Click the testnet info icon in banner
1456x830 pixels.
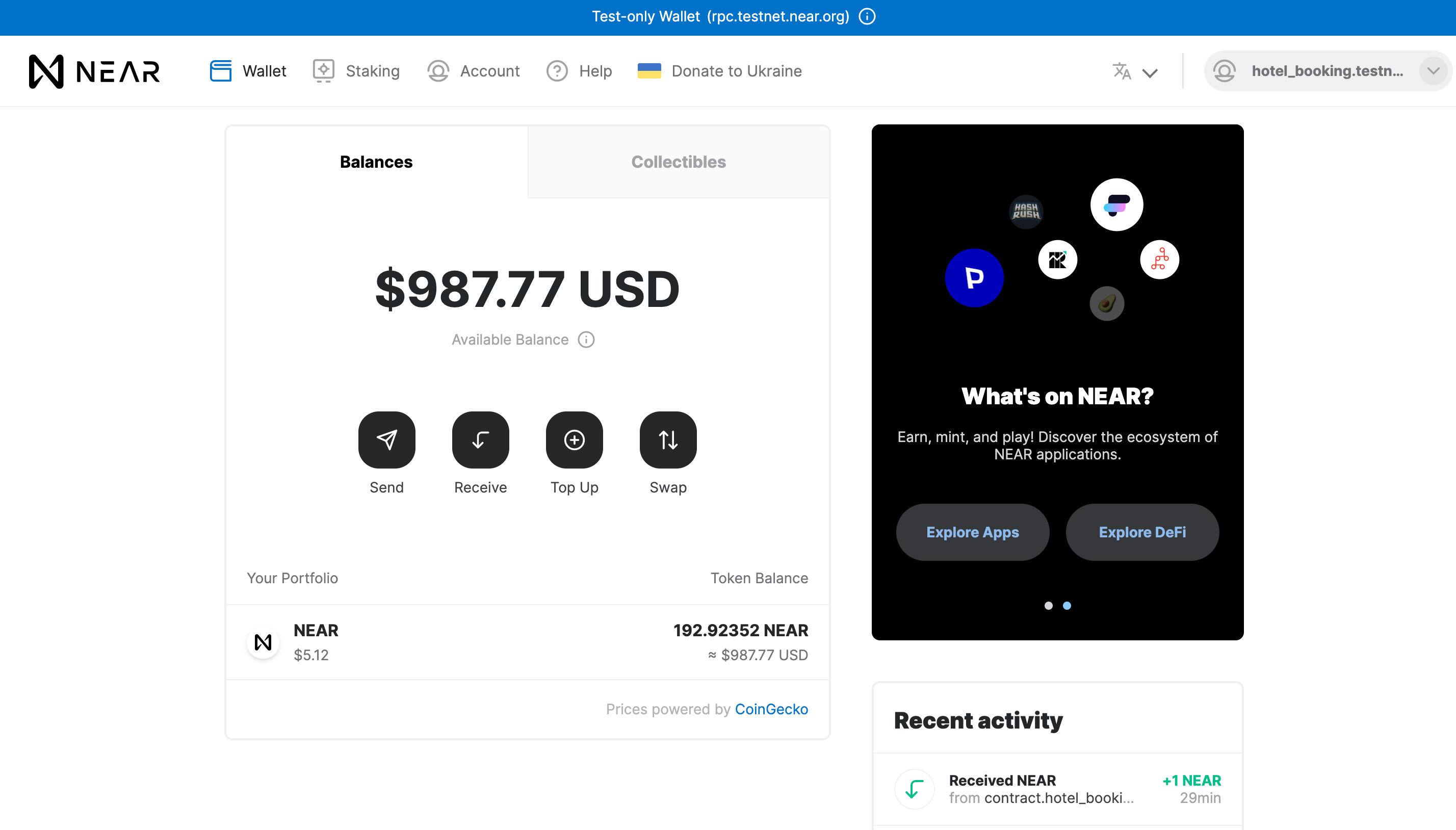point(867,16)
